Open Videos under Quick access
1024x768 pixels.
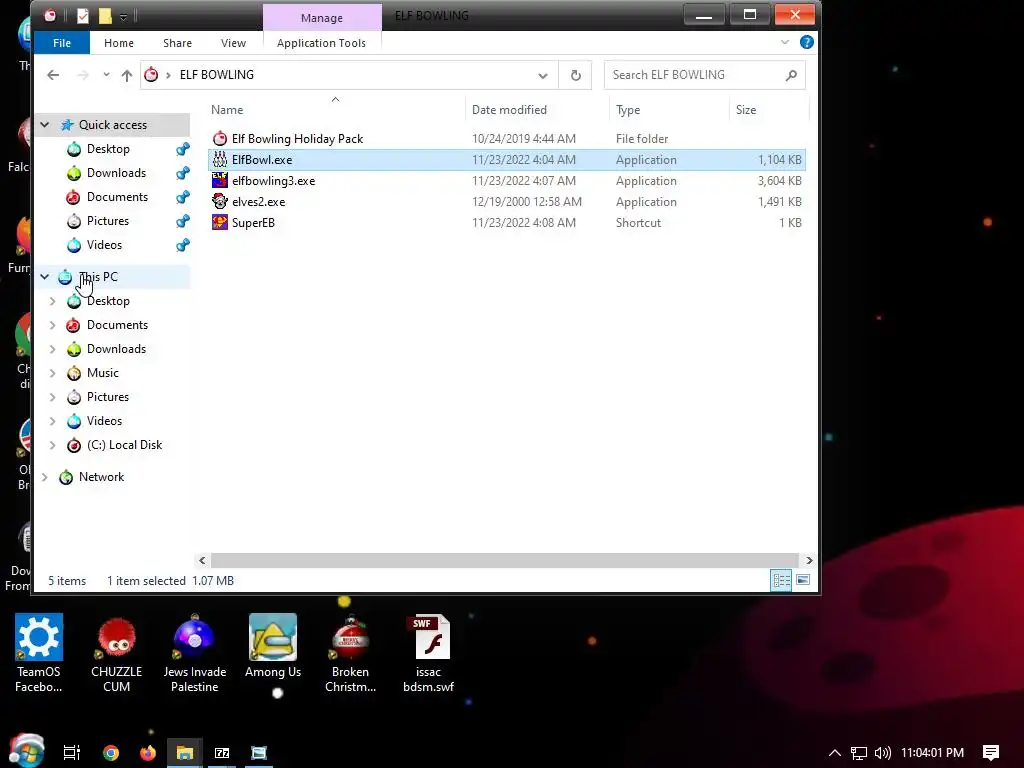(x=104, y=245)
